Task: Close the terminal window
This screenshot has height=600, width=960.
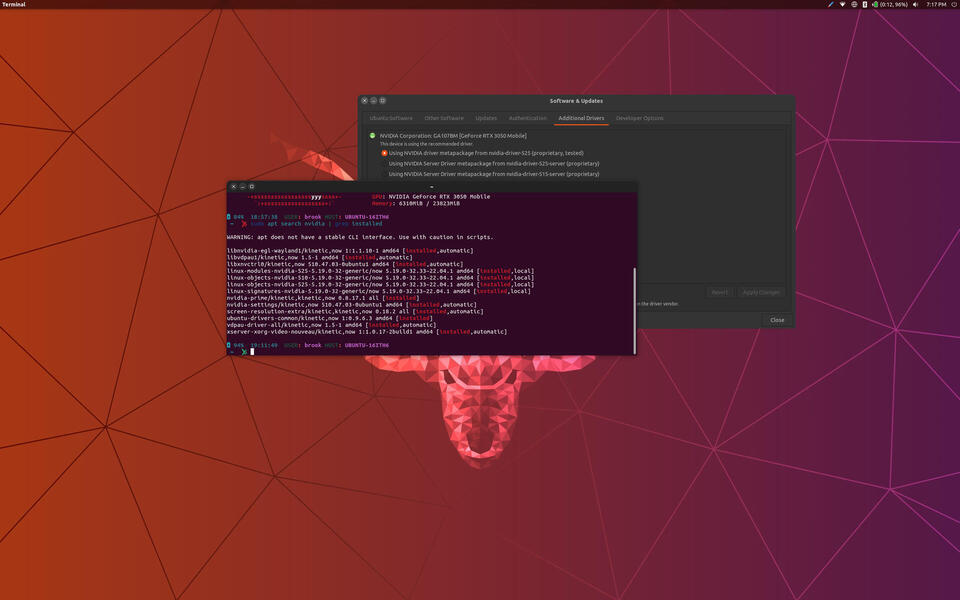Action: point(233,186)
